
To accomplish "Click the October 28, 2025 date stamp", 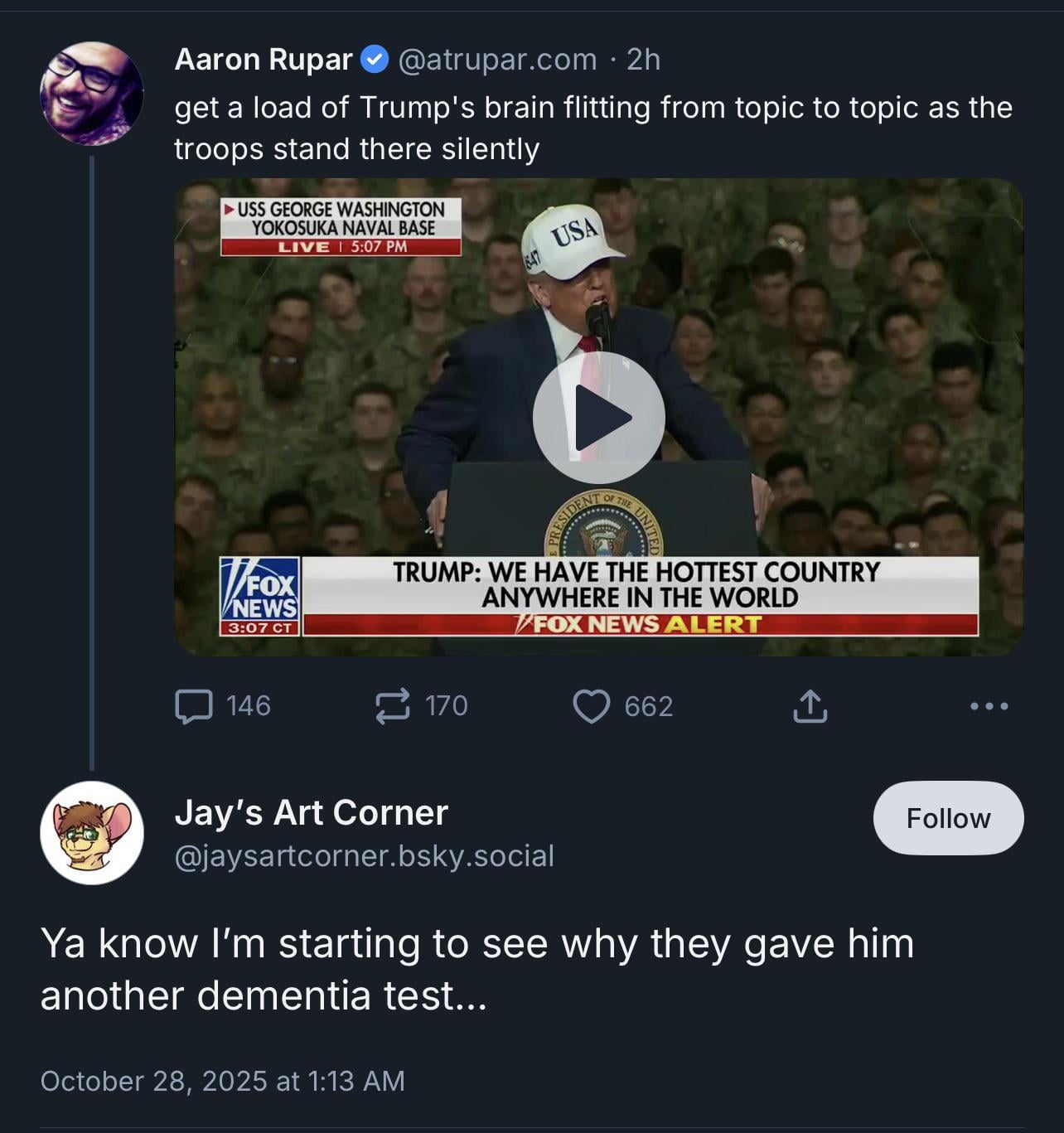I will 222,1081.
